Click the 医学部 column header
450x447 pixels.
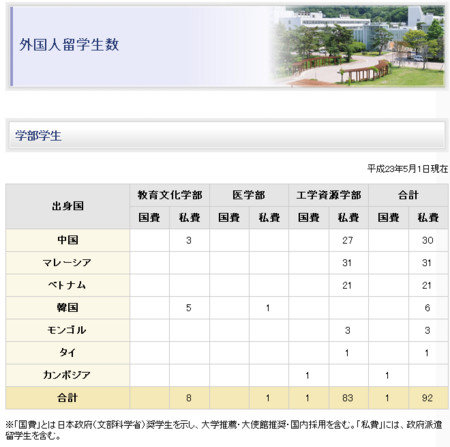pyautogui.click(x=249, y=195)
